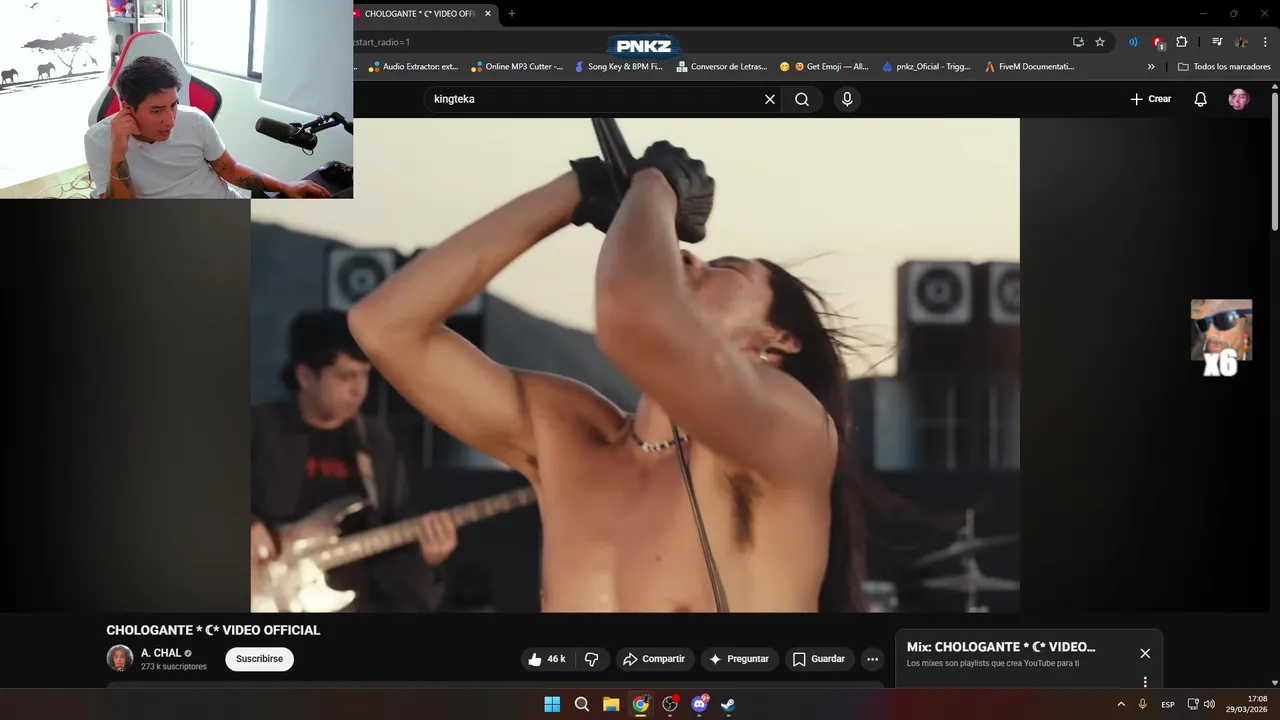The width and height of the screenshot is (1280, 720).
Task: Click the tray microphone indicator
Action: [1143, 704]
